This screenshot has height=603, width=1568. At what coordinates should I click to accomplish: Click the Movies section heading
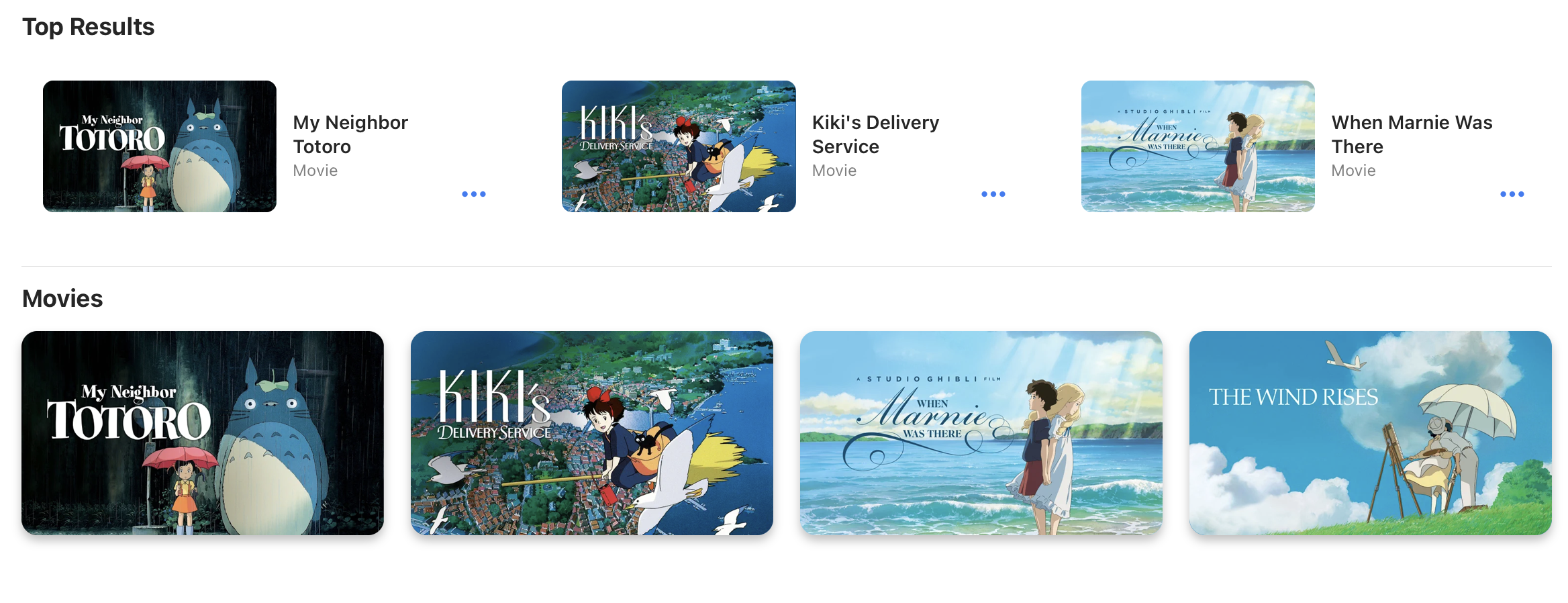click(x=62, y=299)
